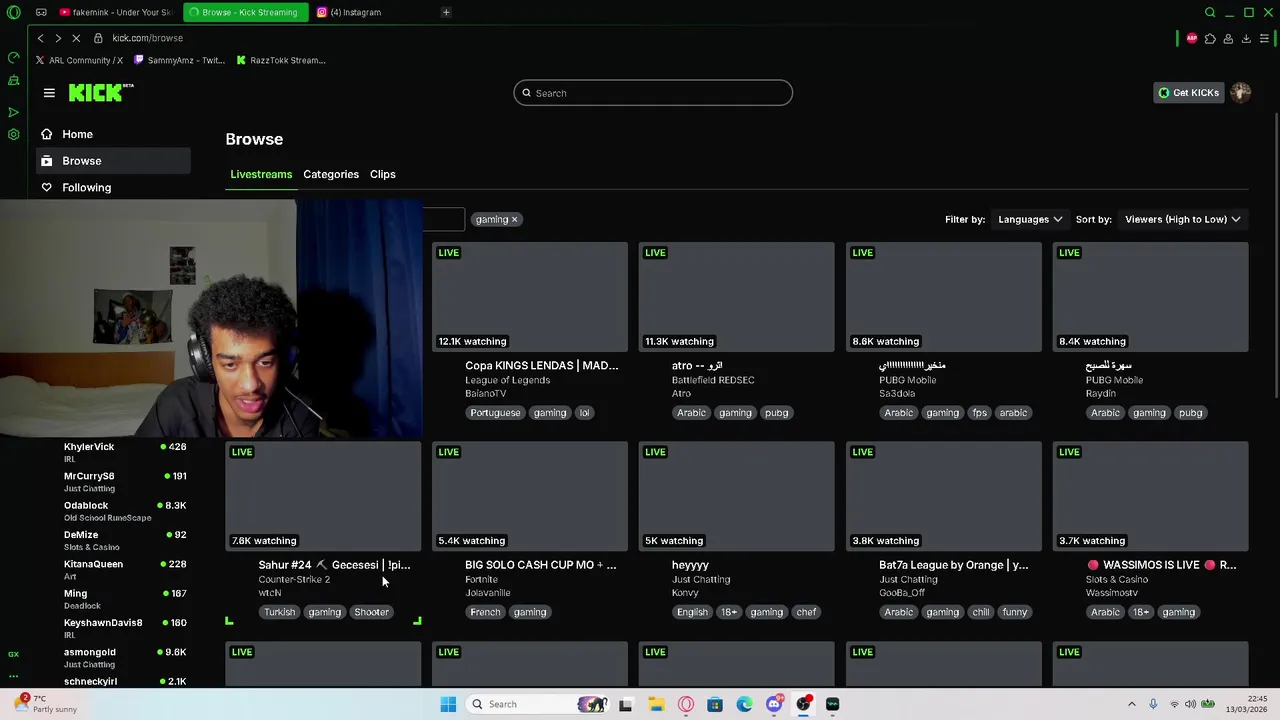Open the Languages filter dropdown
The width and height of the screenshot is (1280, 720).
pos(1030,219)
